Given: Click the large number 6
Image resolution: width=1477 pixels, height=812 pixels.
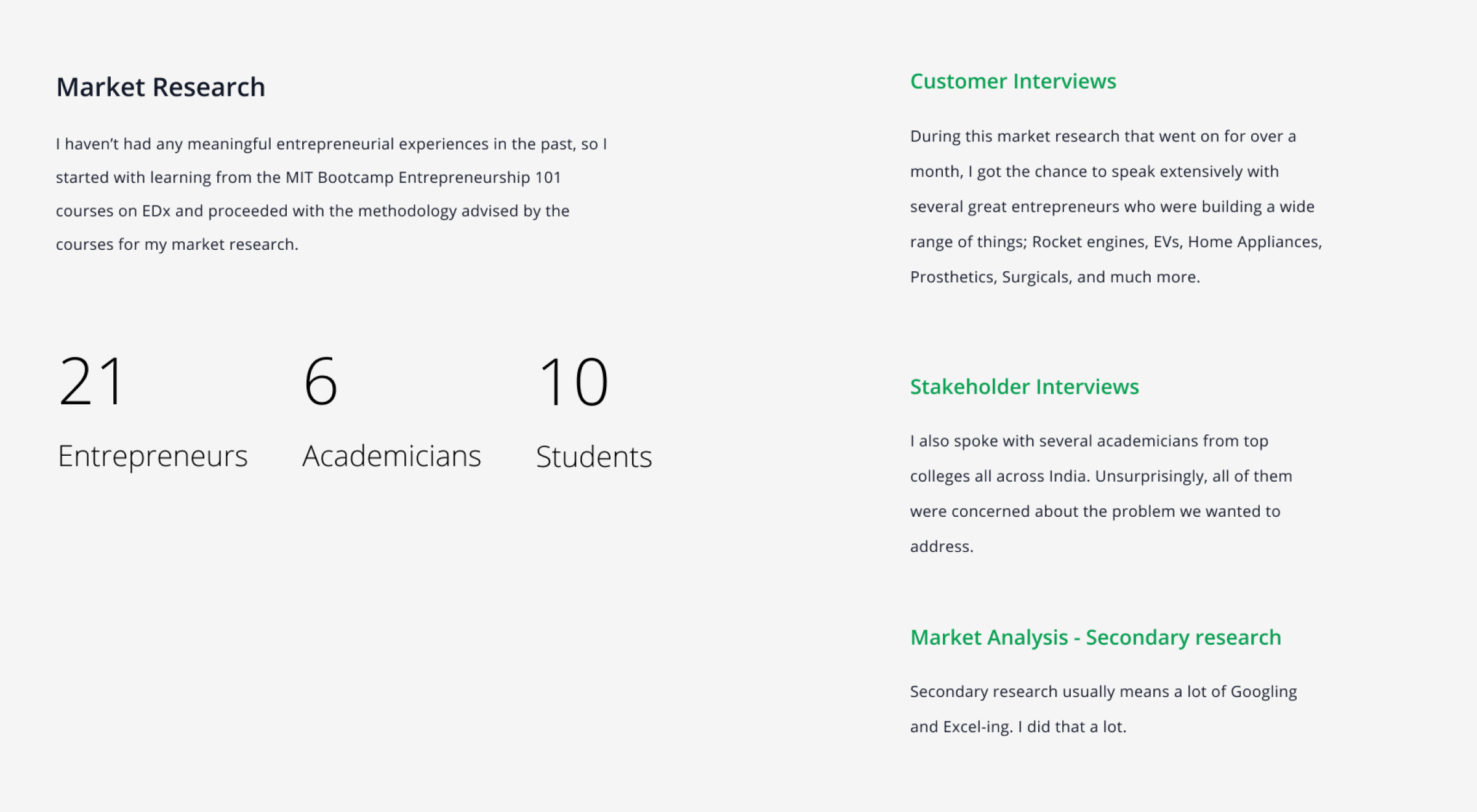Looking at the screenshot, I should (321, 382).
